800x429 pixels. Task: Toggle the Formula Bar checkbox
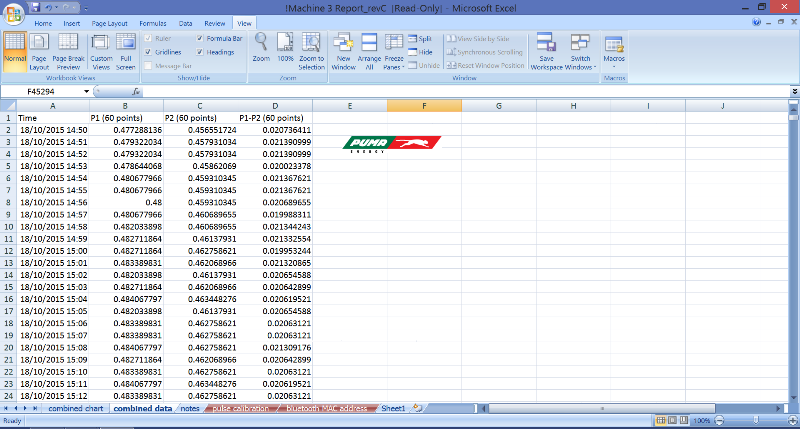pyautogui.click(x=200, y=38)
